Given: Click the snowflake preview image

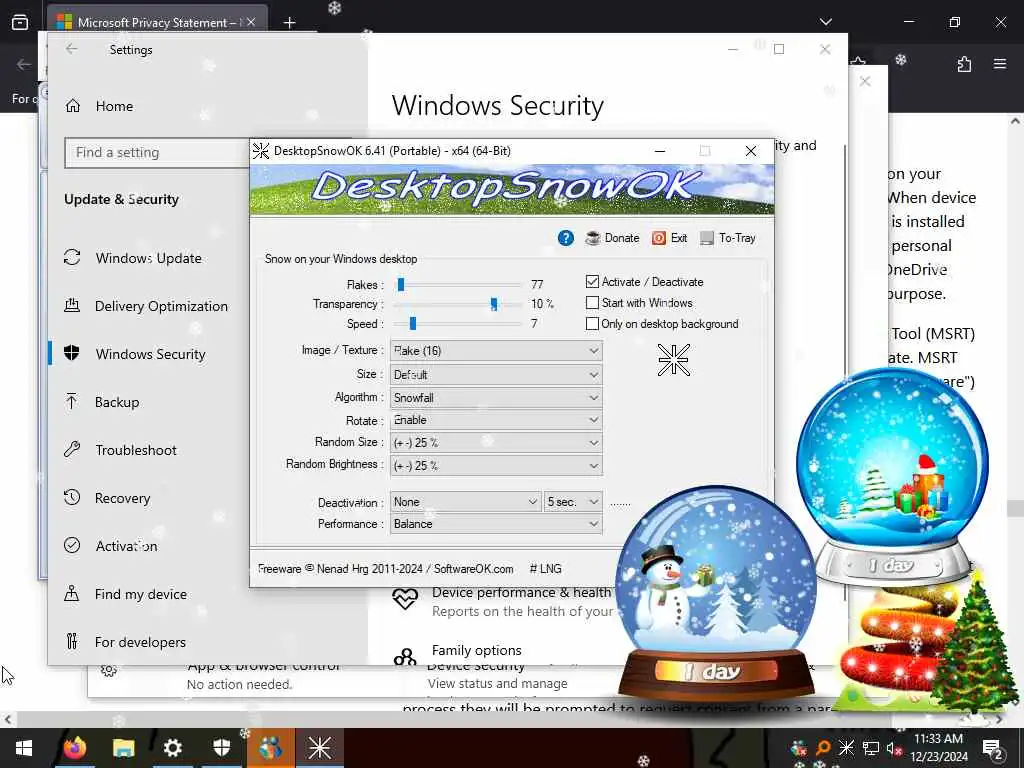Looking at the screenshot, I should tap(673, 360).
